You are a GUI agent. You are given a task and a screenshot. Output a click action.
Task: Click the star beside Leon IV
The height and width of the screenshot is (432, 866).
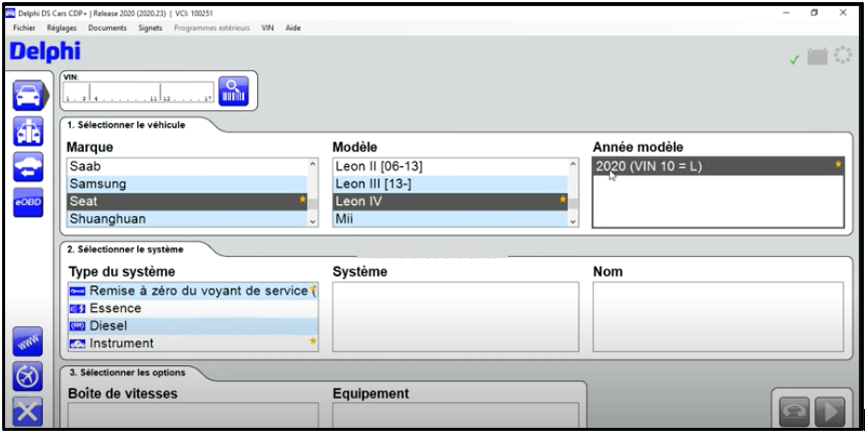tap(563, 199)
